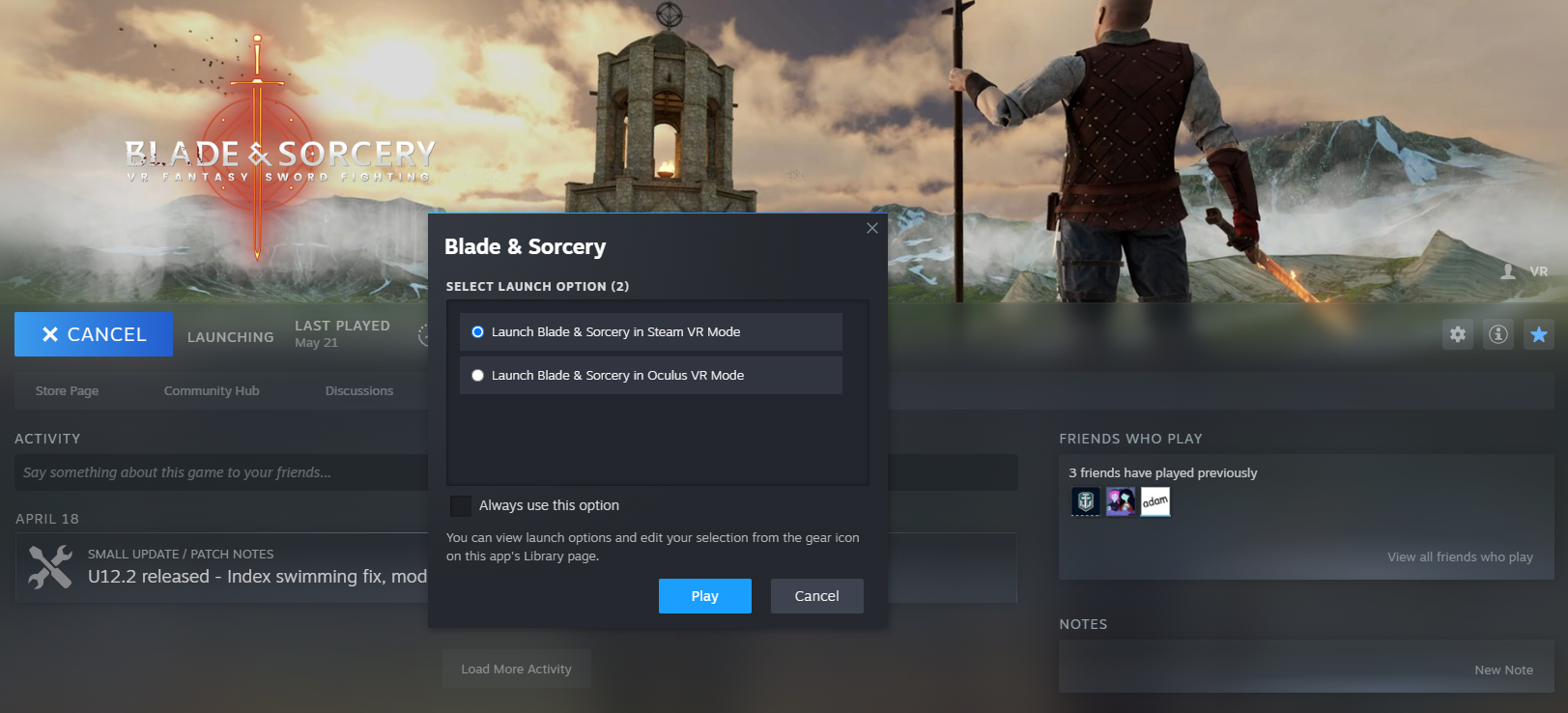Click the VR player icon on banner
Screen dimensions: 1568x713
point(1508,271)
